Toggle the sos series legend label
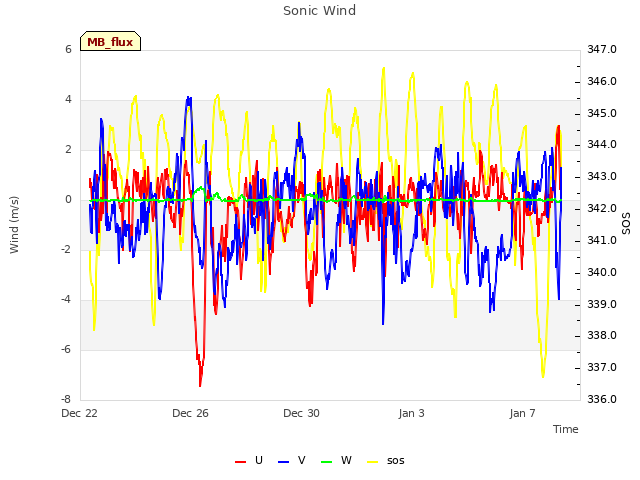The height and width of the screenshot is (480, 640). [x=396, y=461]
